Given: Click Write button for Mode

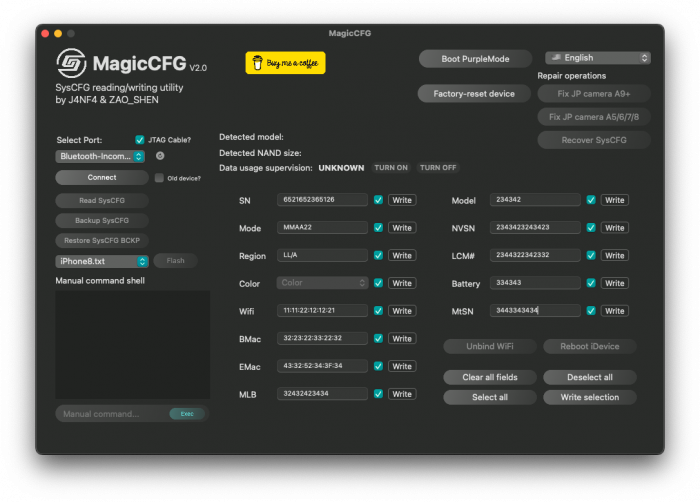Looking at the screenshot, I should pos(402,228).
